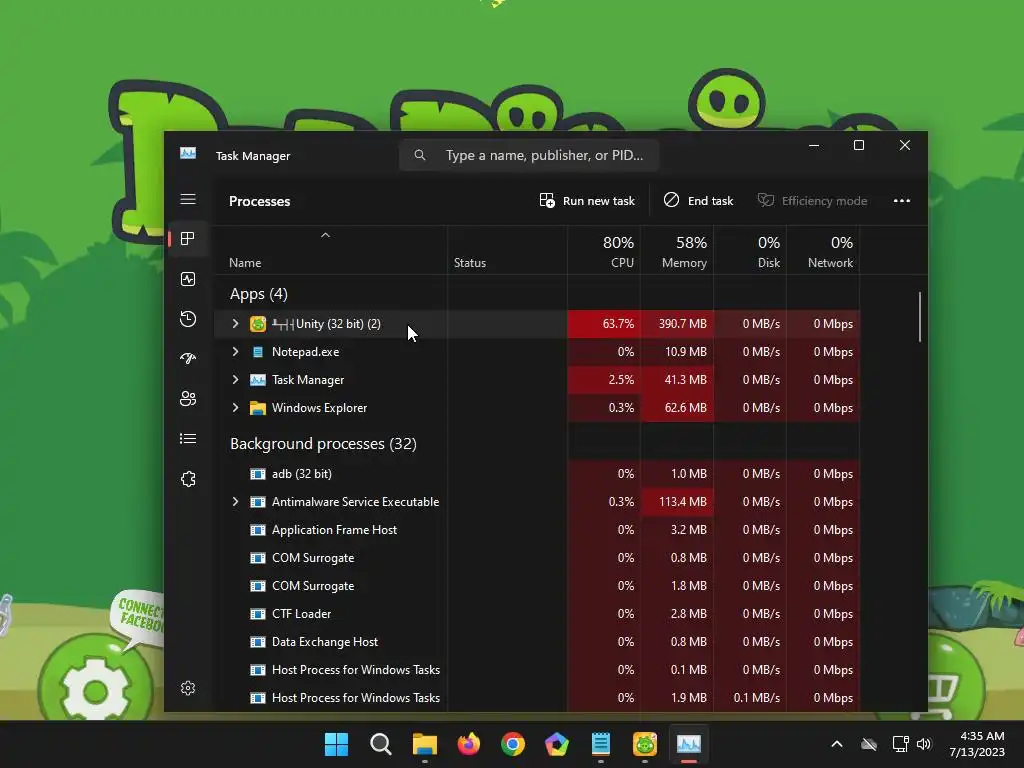Screen dimensions: 1024x768
Task: Click Background processes (32) group heading
Action: point(323,444)
